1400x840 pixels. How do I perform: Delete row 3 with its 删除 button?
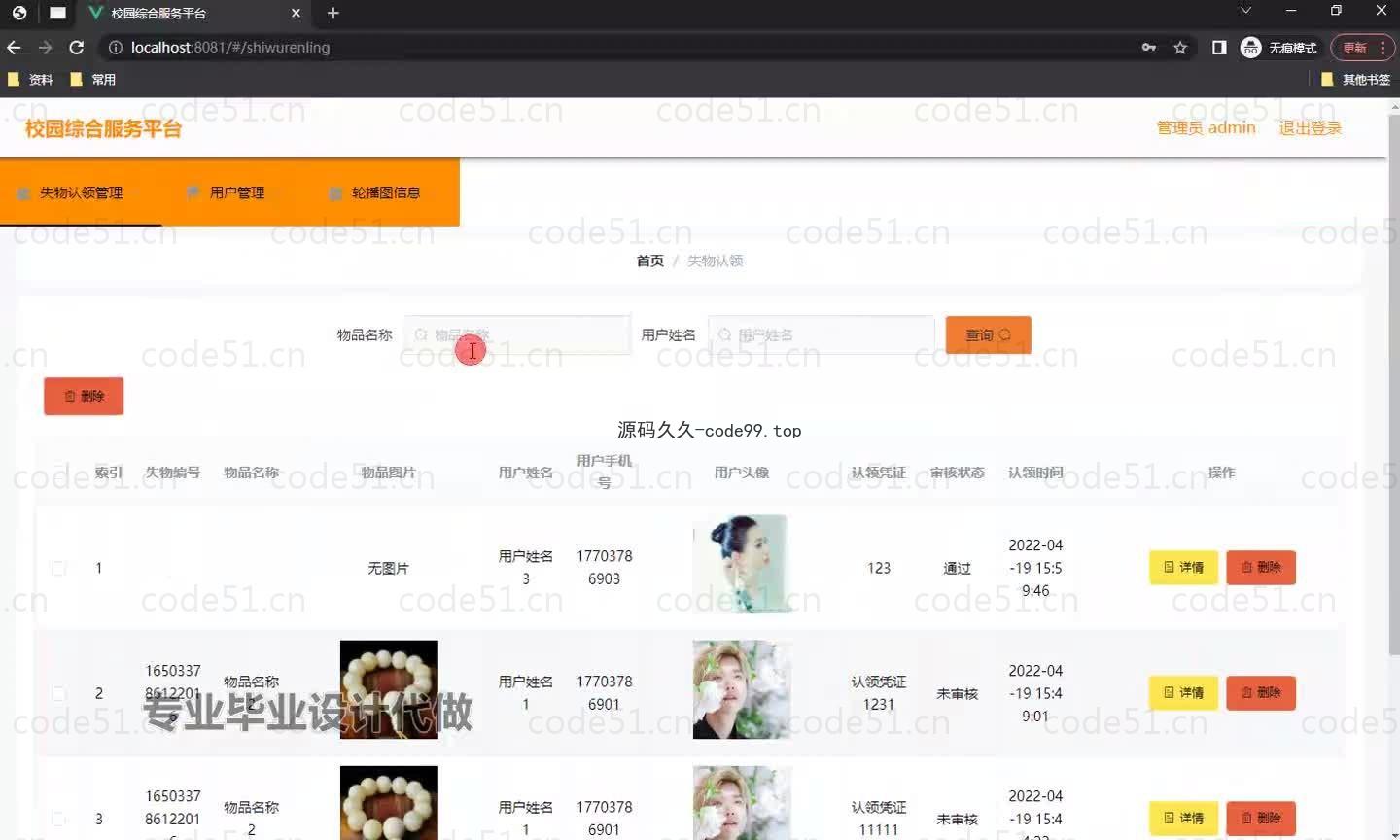click(x=1261, y=818)
